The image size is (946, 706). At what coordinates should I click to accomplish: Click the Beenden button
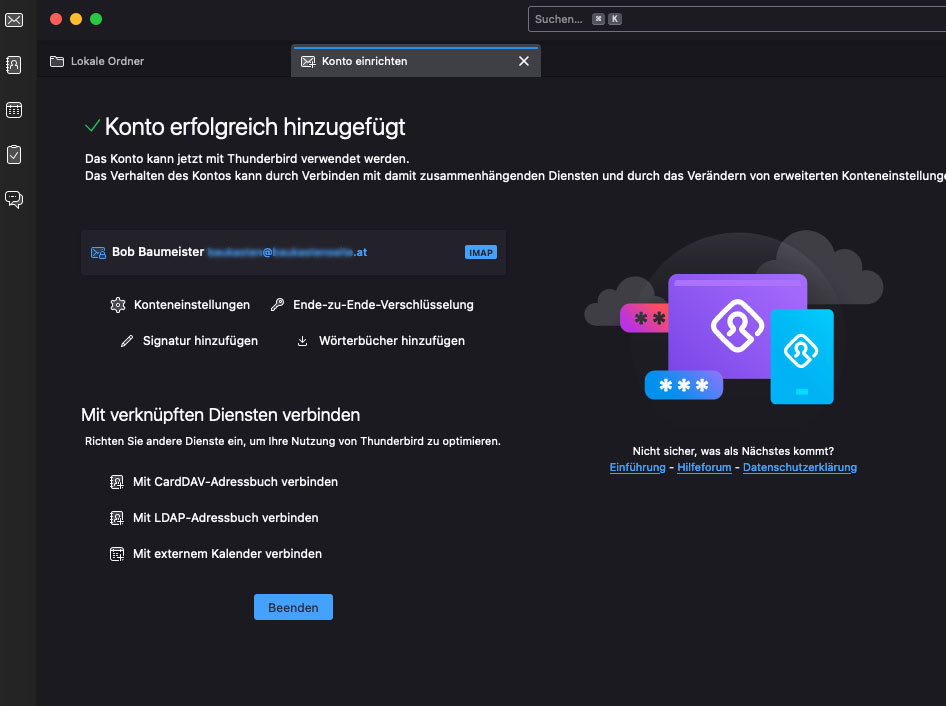click(x=293, y=607)
